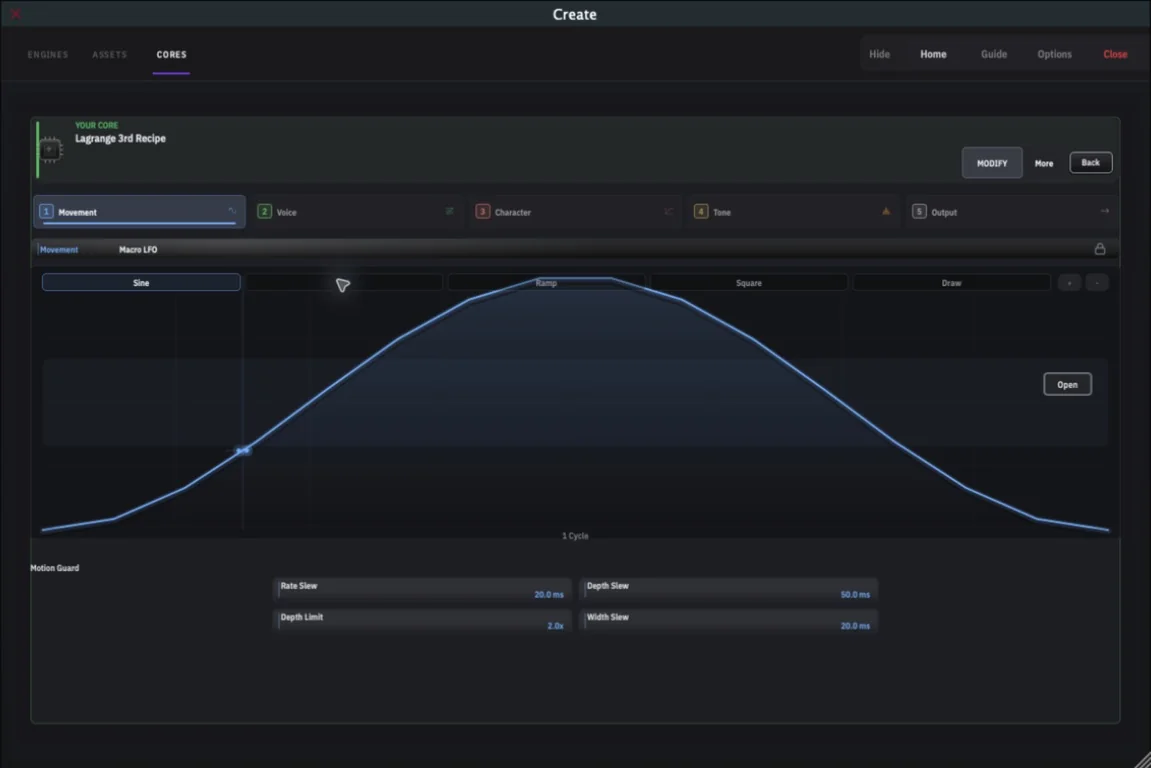1151x768 pixels.
Task: Switch to the ENGINES tab
Action: [48, 54]
